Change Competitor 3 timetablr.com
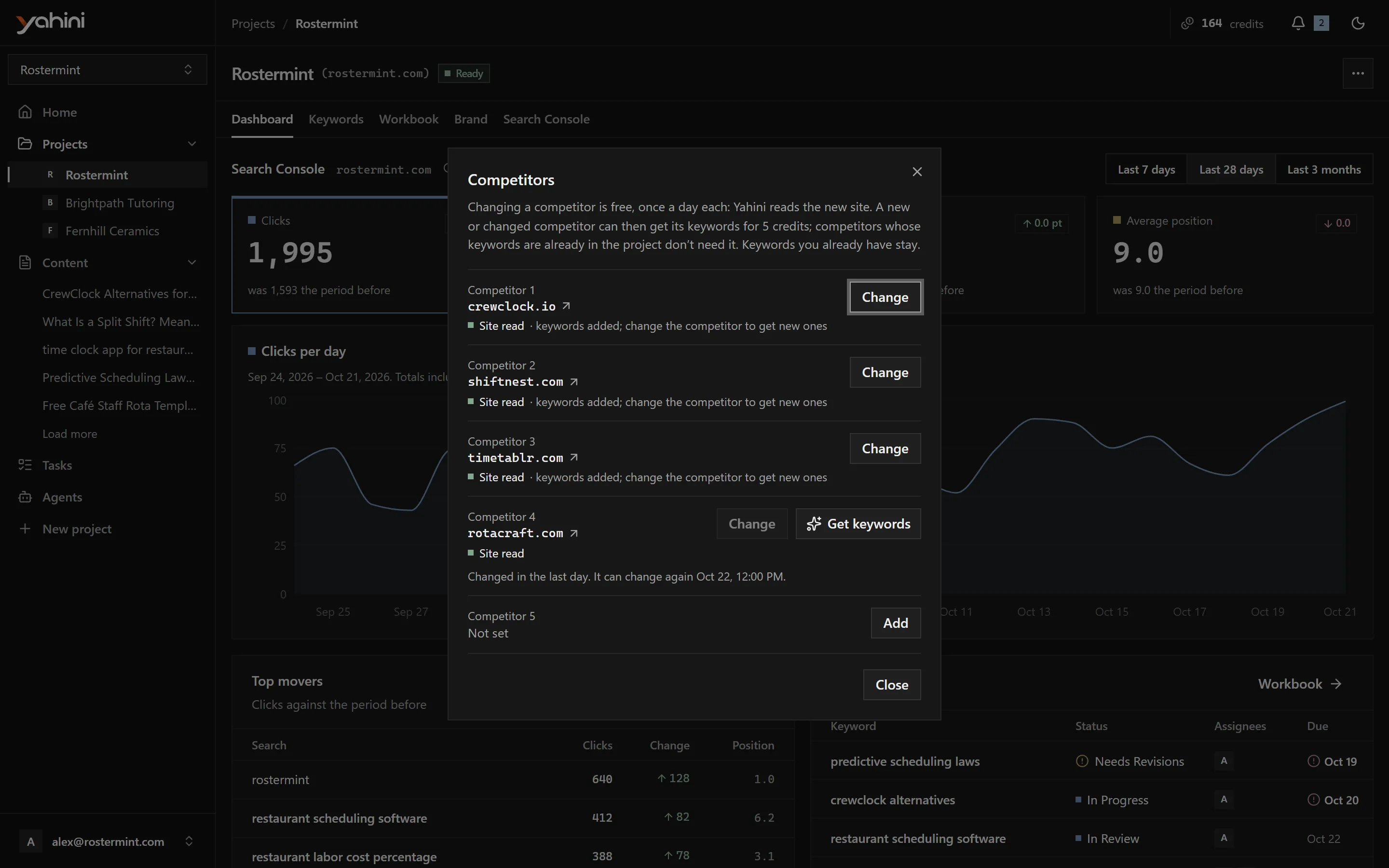 [885, 448]
